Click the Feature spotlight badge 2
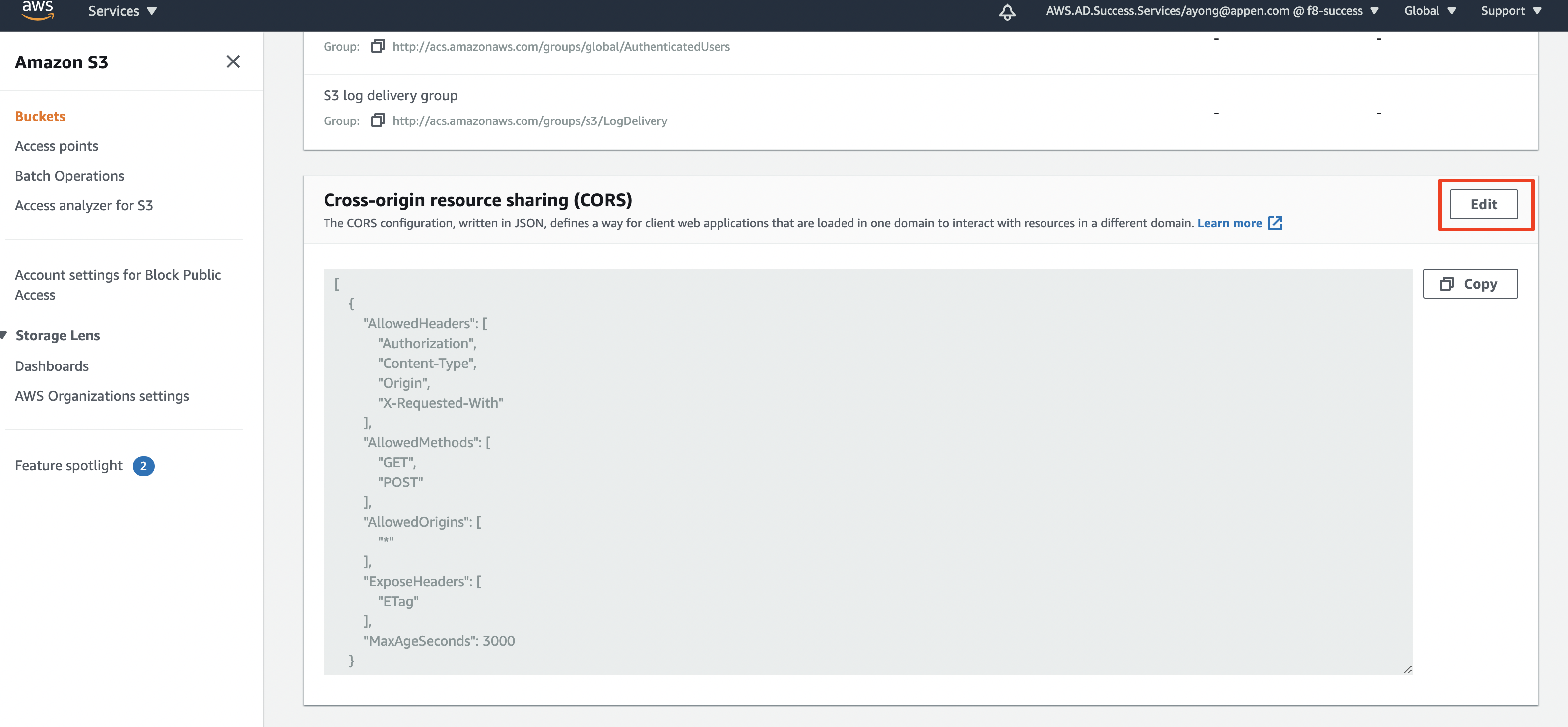 [144, 466]
